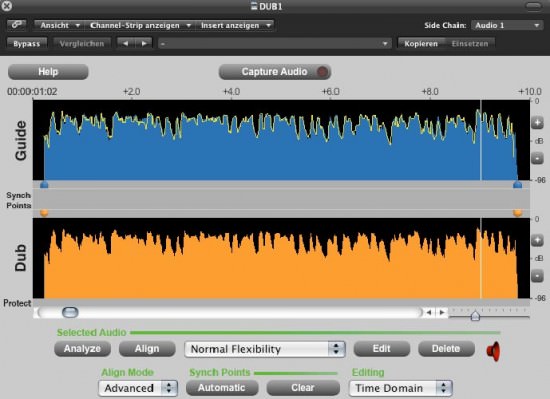
Task: Open the Editing Time Domain dropdown
Action: tap(401, 388)
